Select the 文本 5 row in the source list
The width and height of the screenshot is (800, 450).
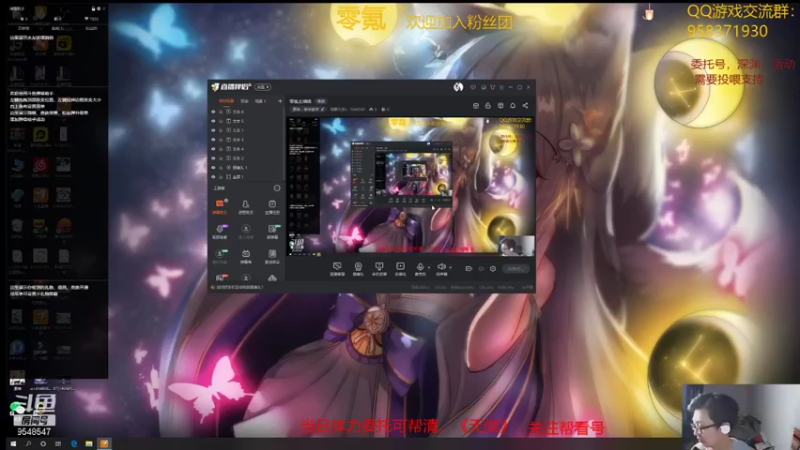tap(246, 121)
